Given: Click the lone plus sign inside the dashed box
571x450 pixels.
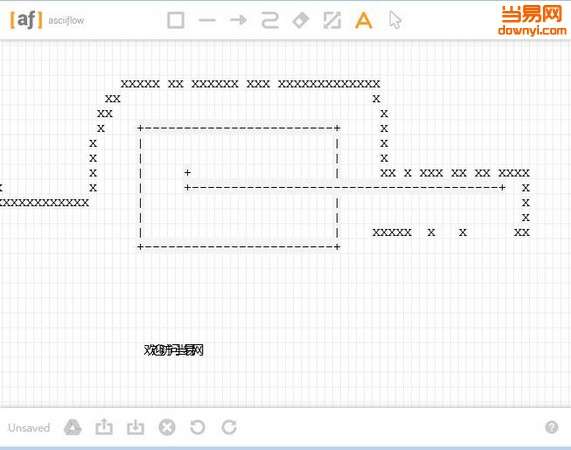Looking at the screenshot, I should coord(187,172).
